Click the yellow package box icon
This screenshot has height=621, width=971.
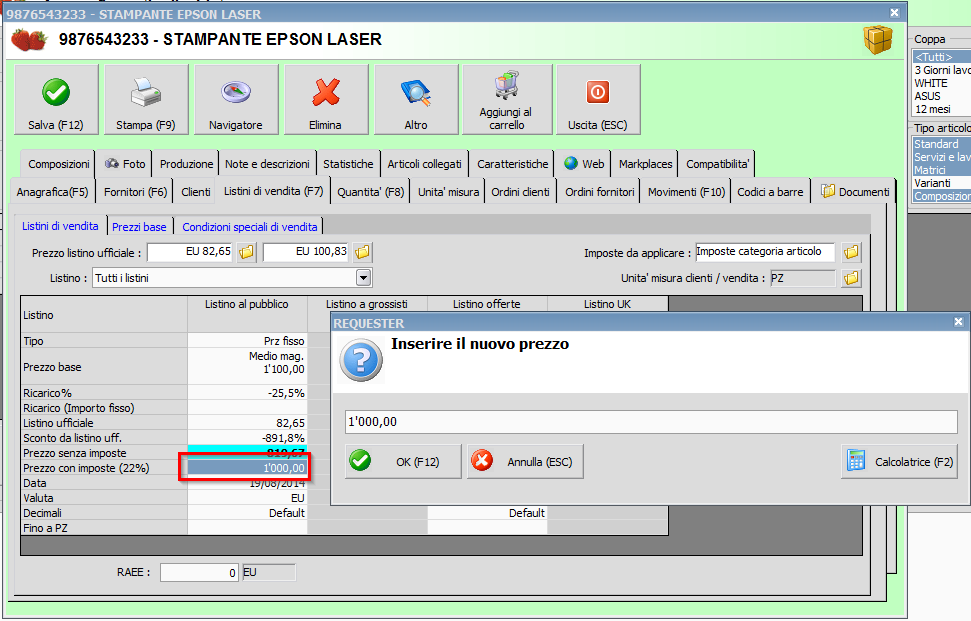(878, 40)
